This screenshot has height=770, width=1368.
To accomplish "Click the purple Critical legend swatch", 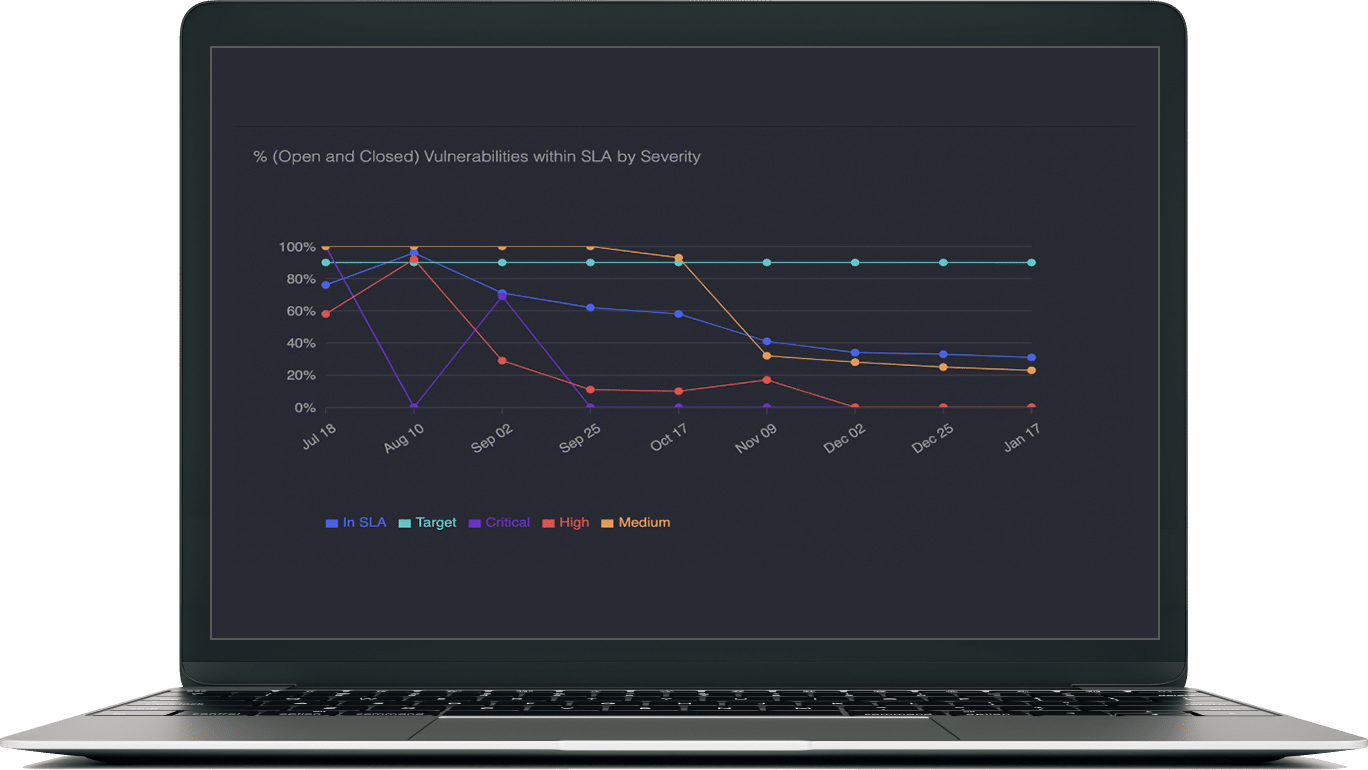I will point(475,523).
